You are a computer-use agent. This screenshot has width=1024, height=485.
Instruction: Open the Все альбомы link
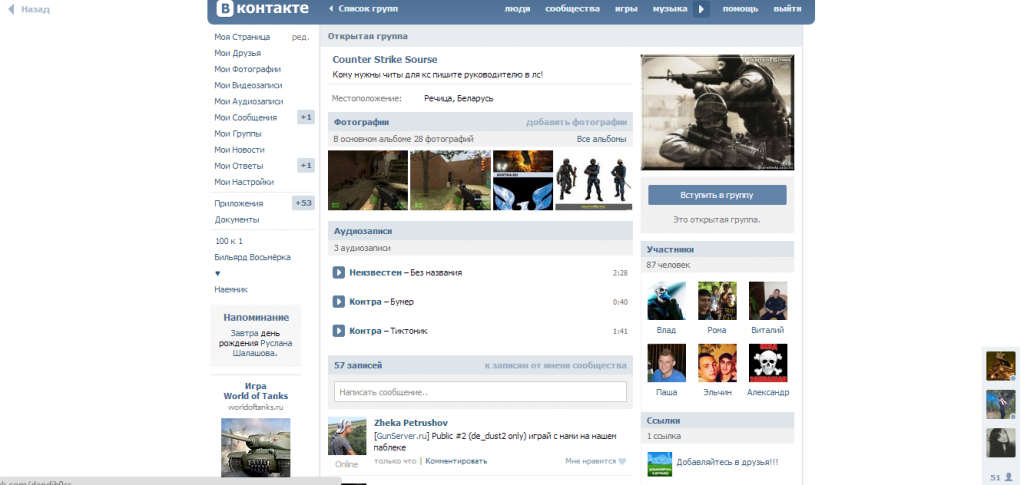pos(601,139)
